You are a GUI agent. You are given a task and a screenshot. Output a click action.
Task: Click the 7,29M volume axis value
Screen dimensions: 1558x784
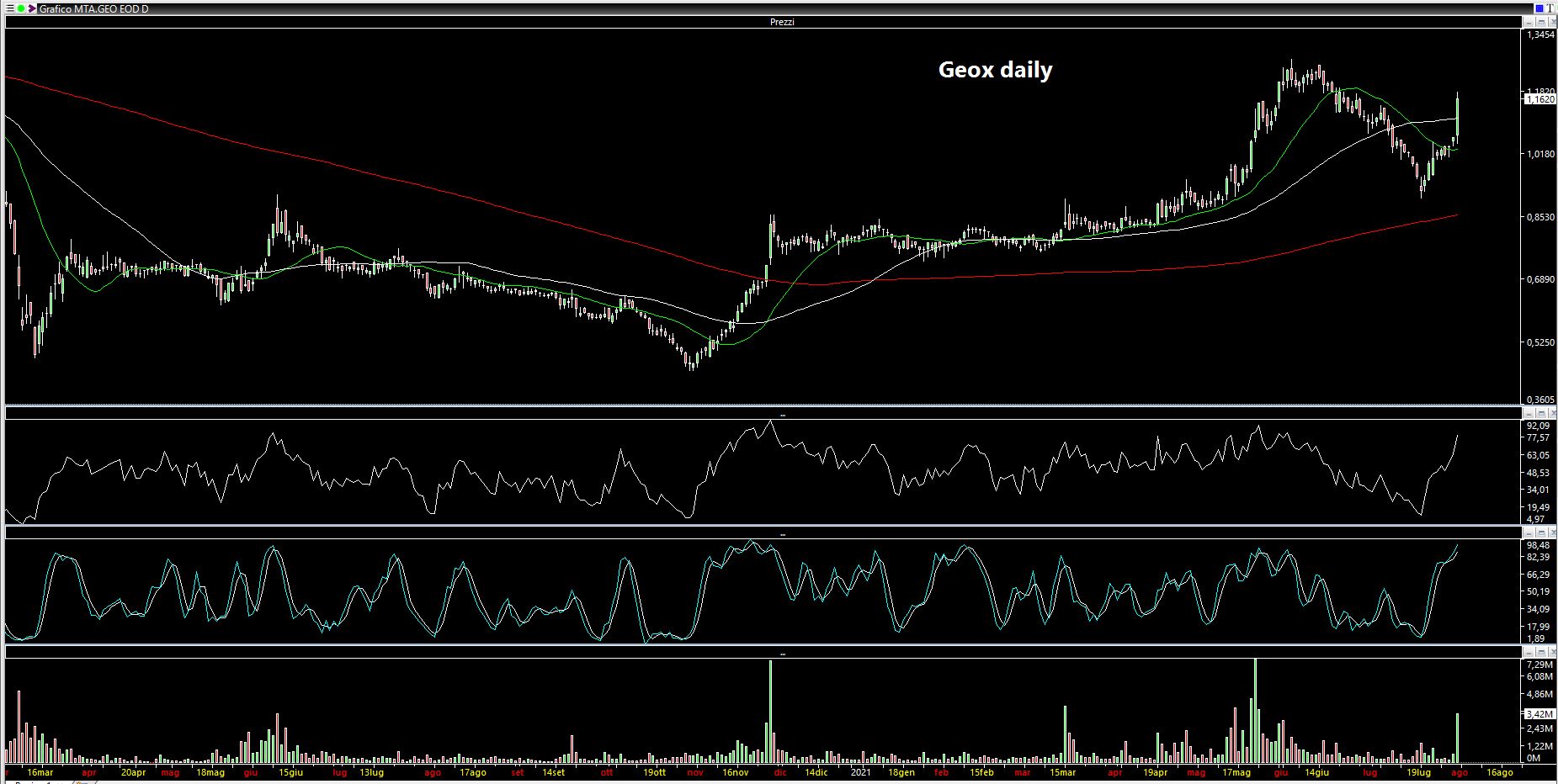[1539, 665]
